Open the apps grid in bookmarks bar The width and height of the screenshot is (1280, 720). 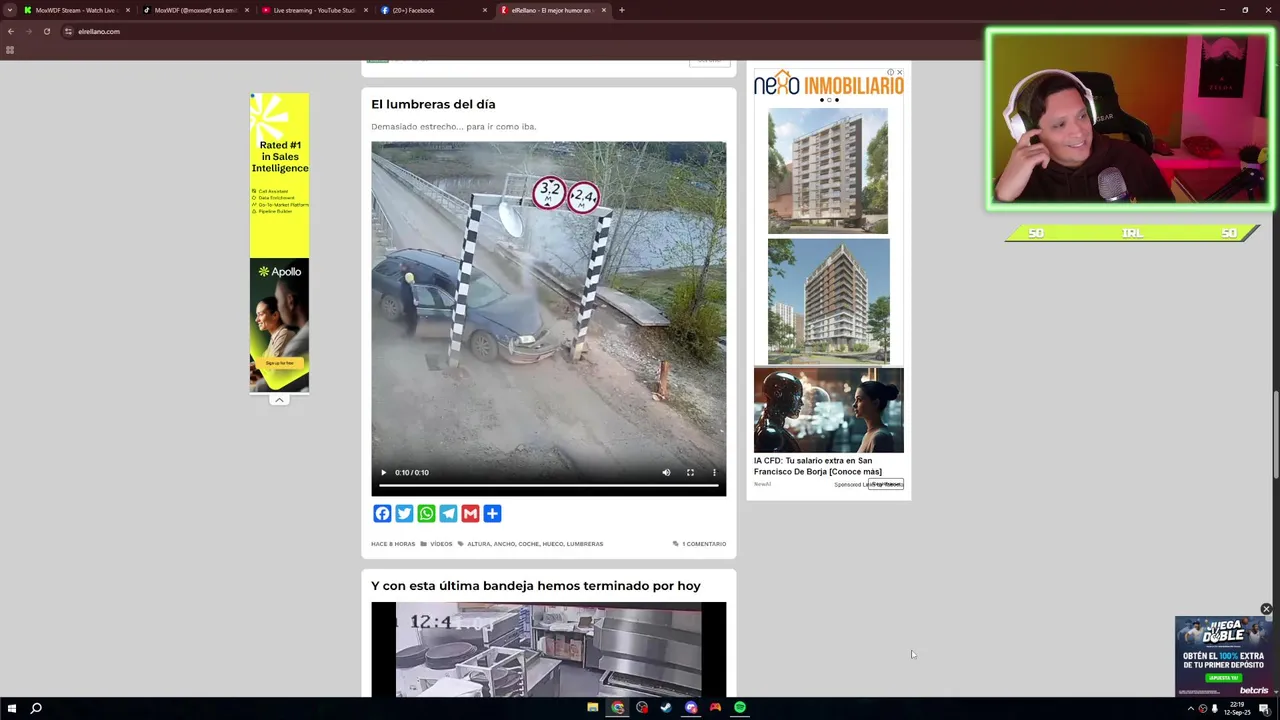point(10,50)
